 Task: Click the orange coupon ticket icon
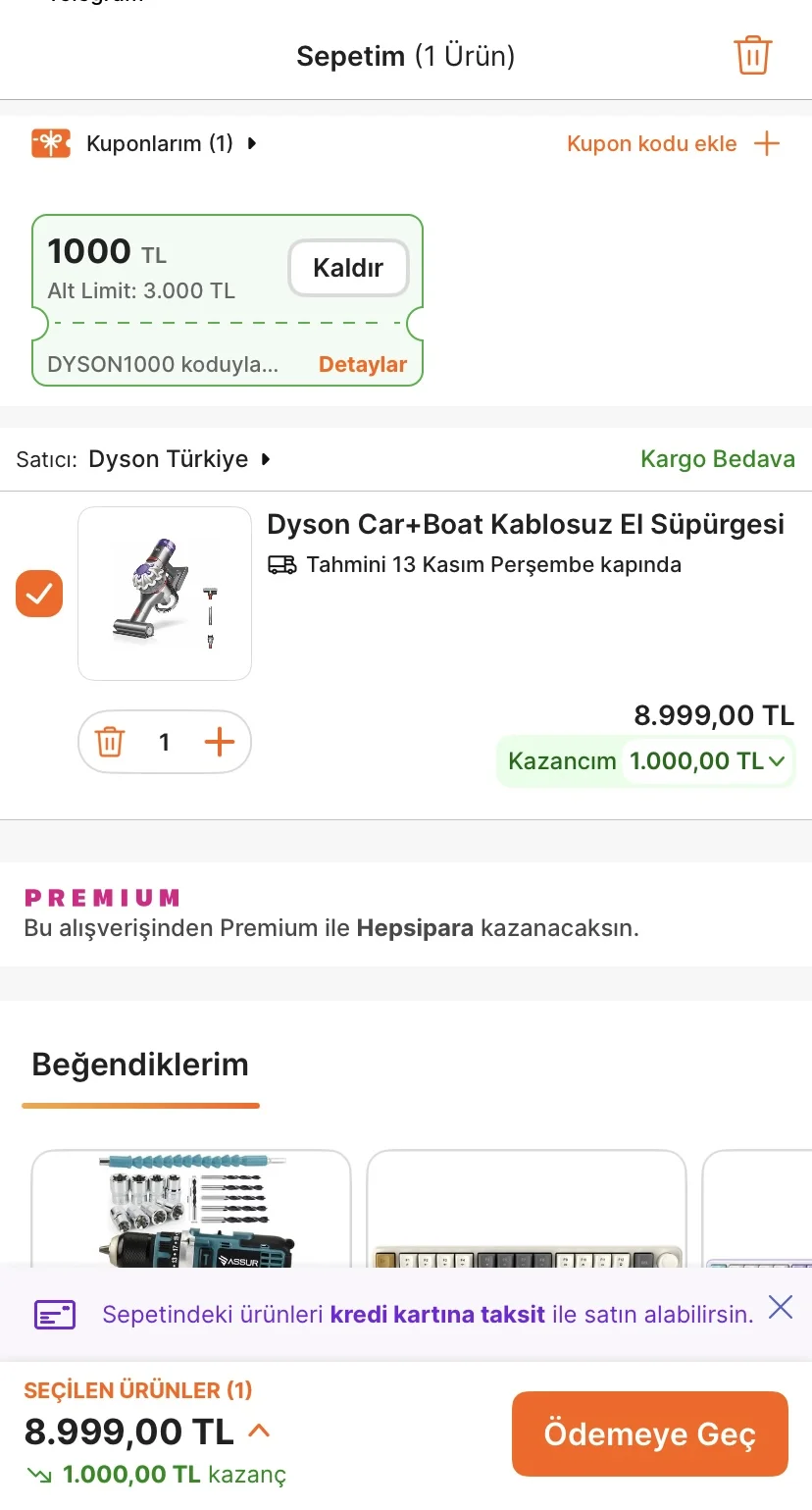(x=51, y=143)
